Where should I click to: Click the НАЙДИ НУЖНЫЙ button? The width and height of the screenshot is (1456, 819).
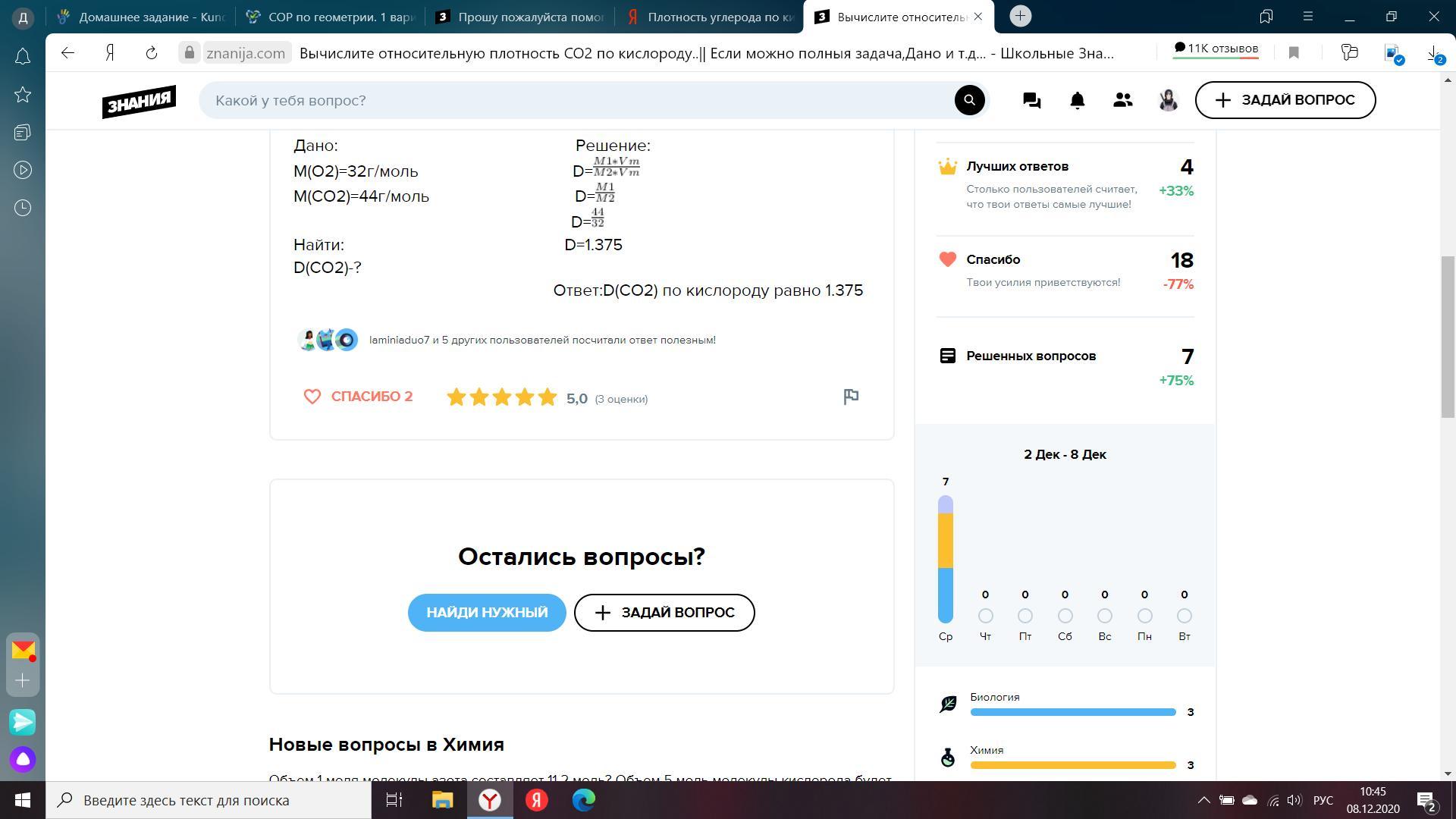tap(487, 613)
